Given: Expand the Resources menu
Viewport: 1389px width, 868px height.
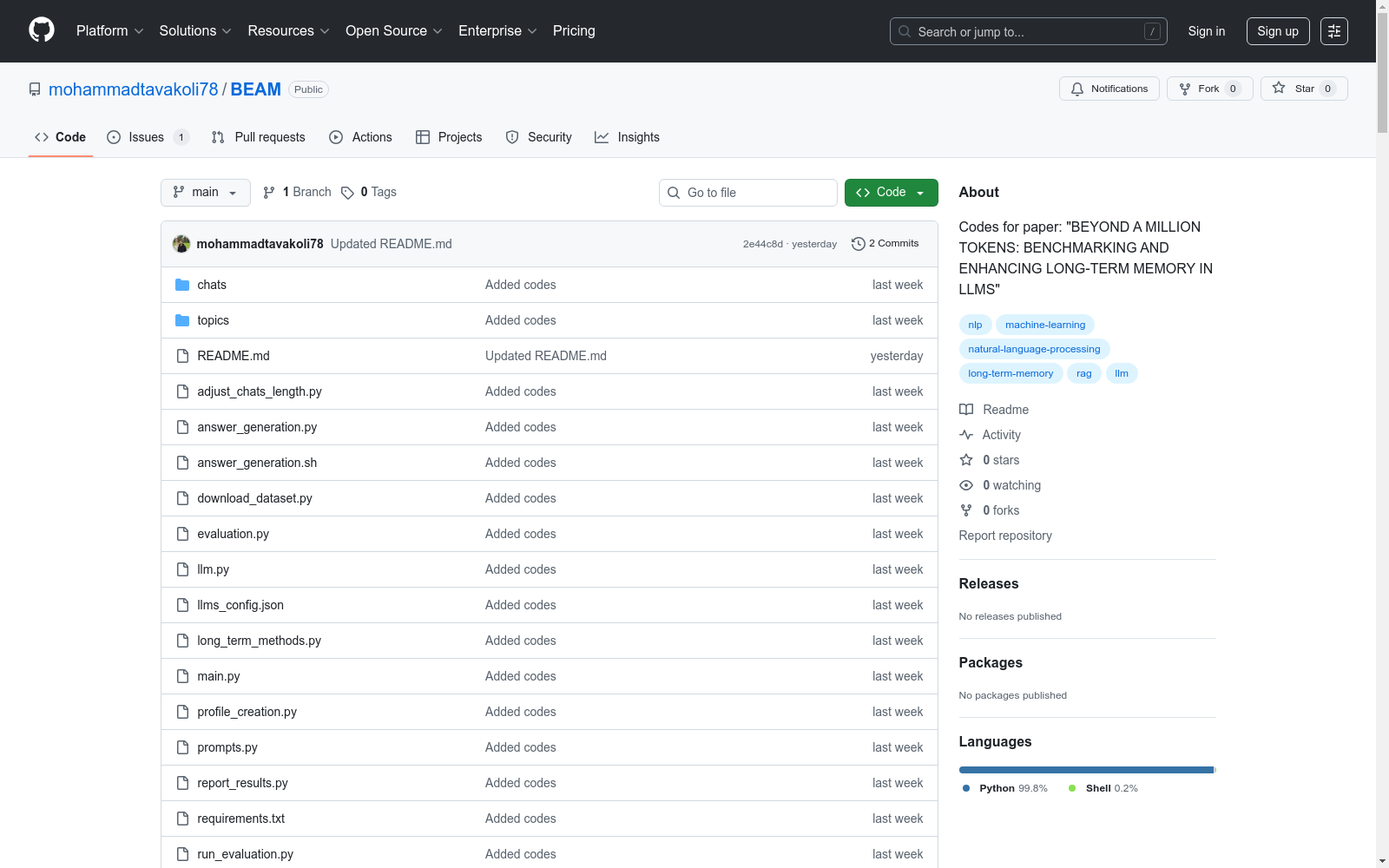Looking at the screenshot, I should click(x=288, y=30).
